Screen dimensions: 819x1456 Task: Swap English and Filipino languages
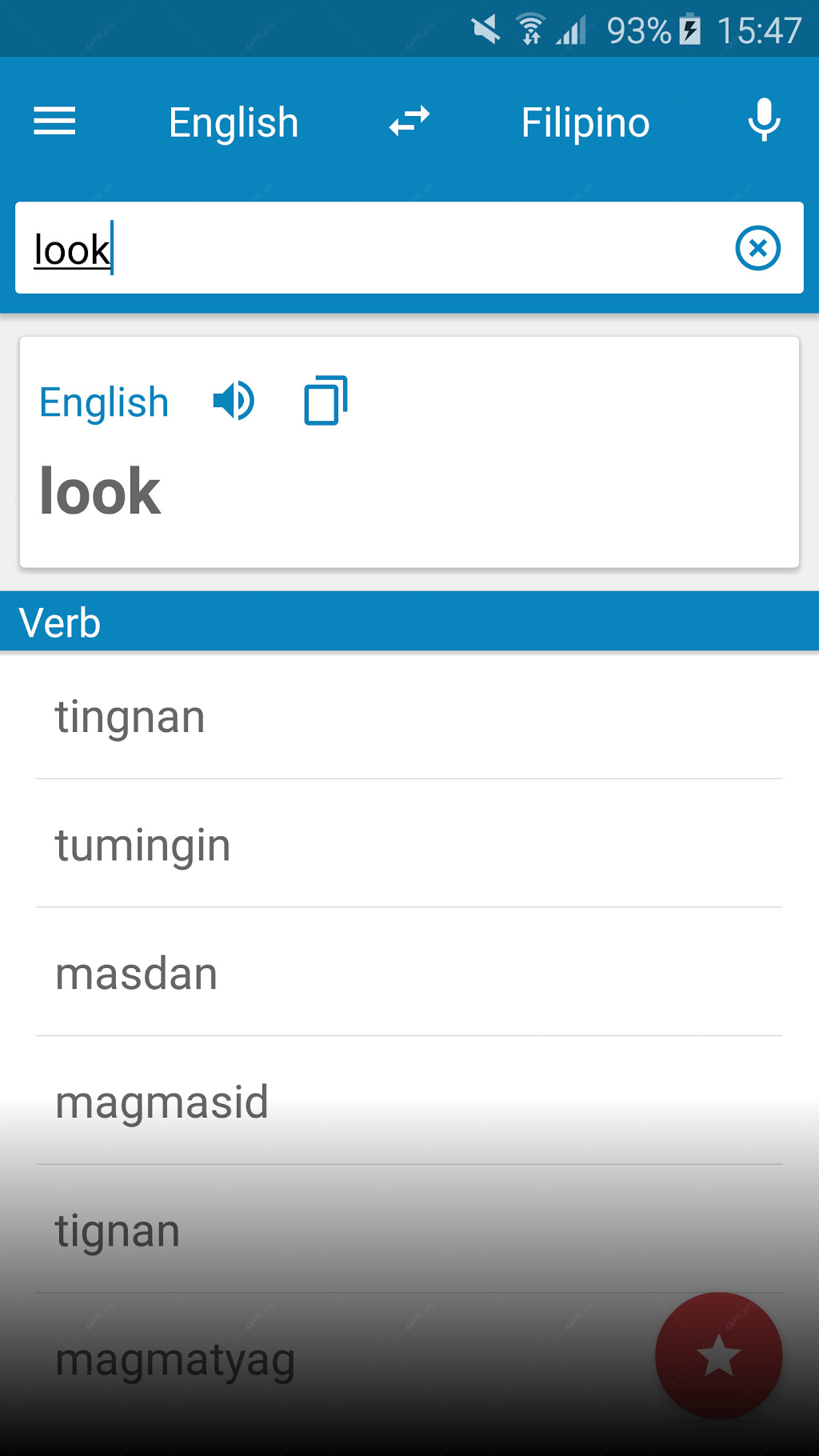click(409, 122)
